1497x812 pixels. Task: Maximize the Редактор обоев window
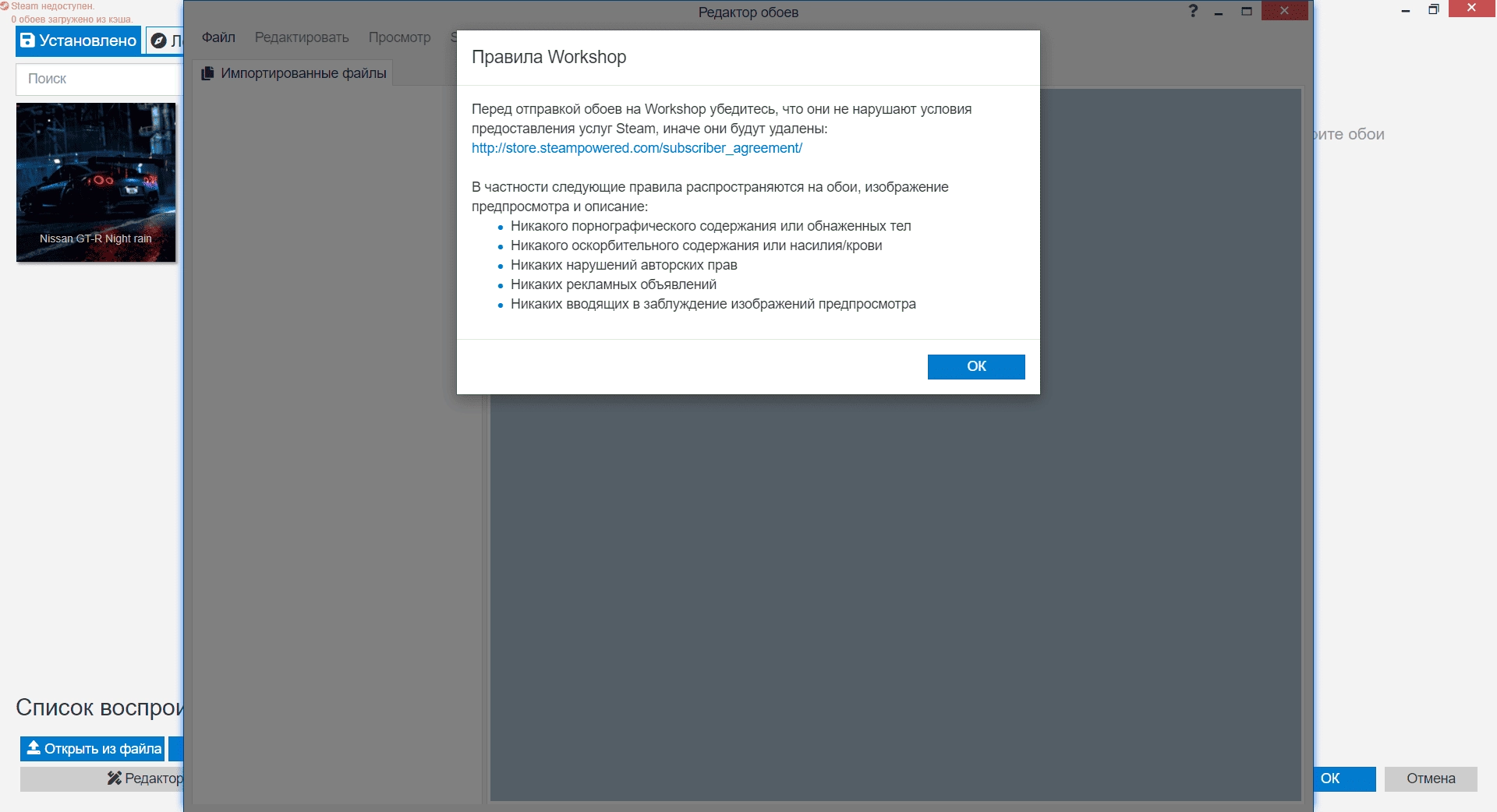1247,11
